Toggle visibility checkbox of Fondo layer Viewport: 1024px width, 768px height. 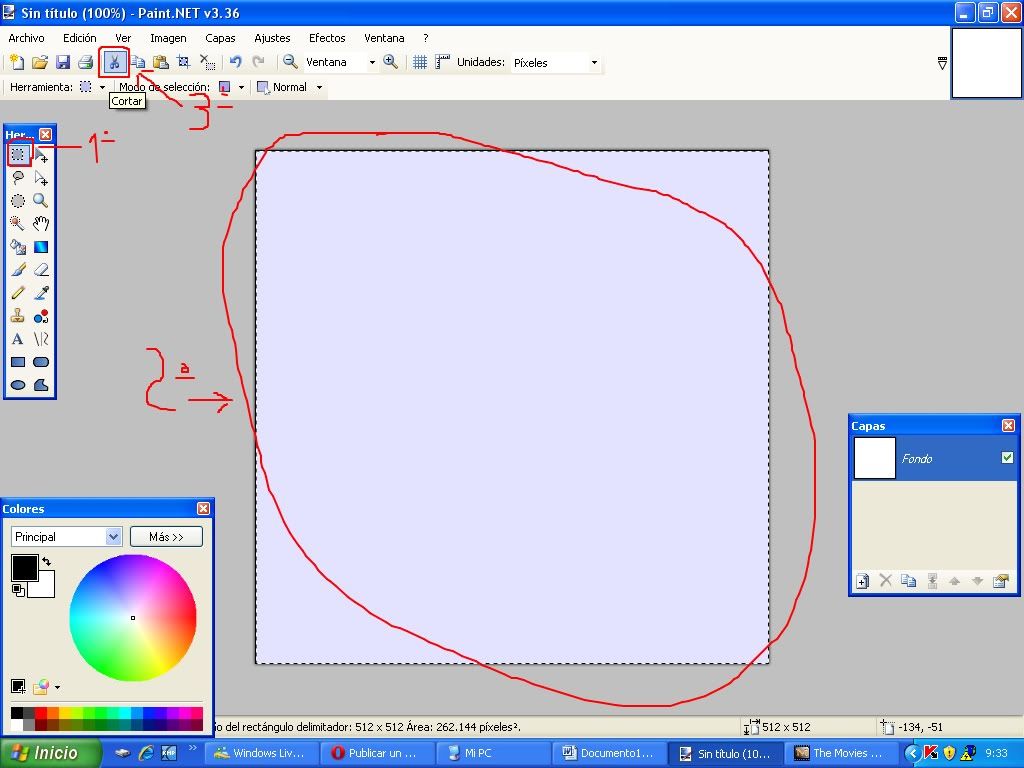coord(1007,458)
